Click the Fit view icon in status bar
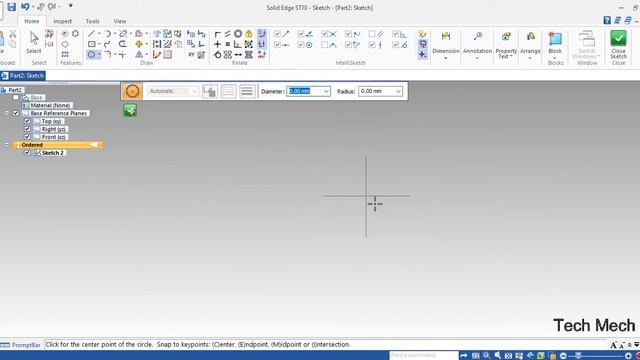 tap(508, 356)
